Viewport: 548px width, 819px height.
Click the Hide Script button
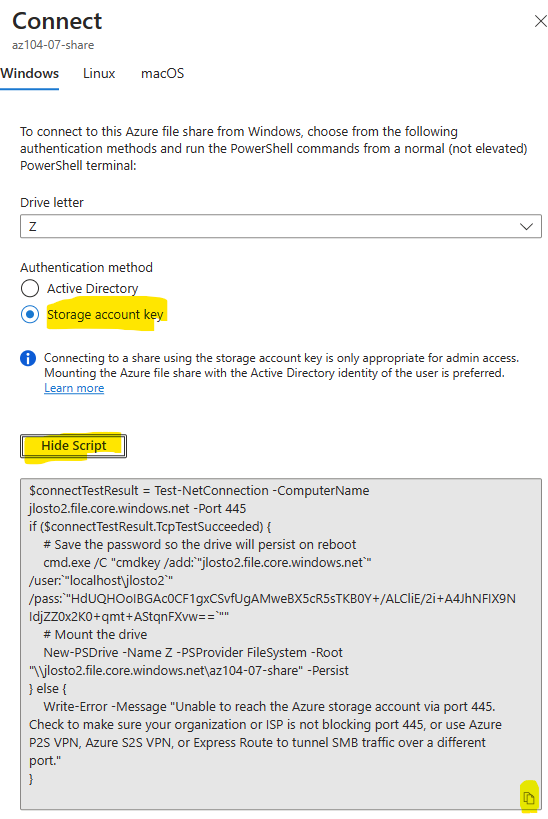[73, 446]
